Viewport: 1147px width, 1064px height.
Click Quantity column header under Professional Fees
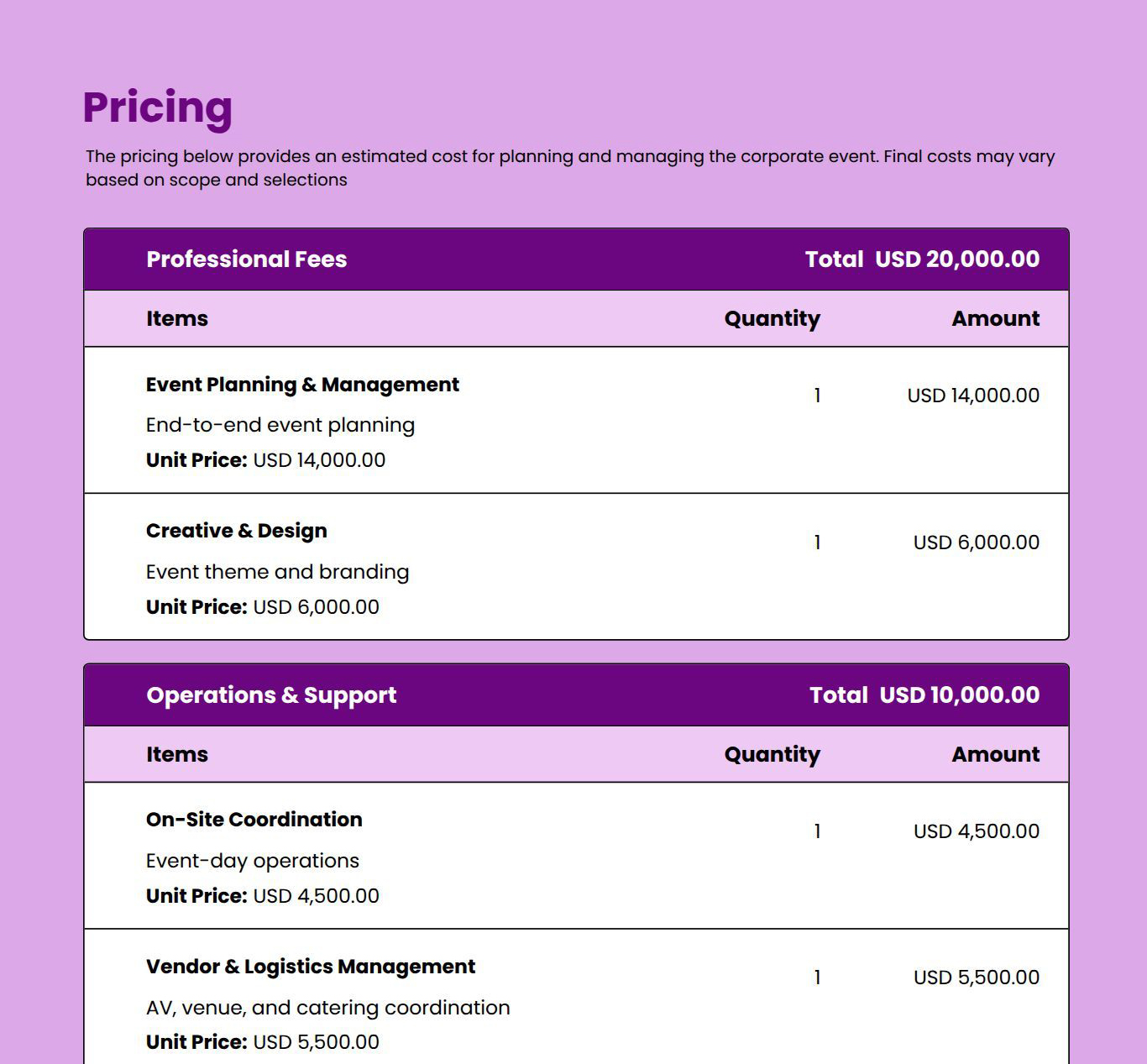click(x=772, y=319)
